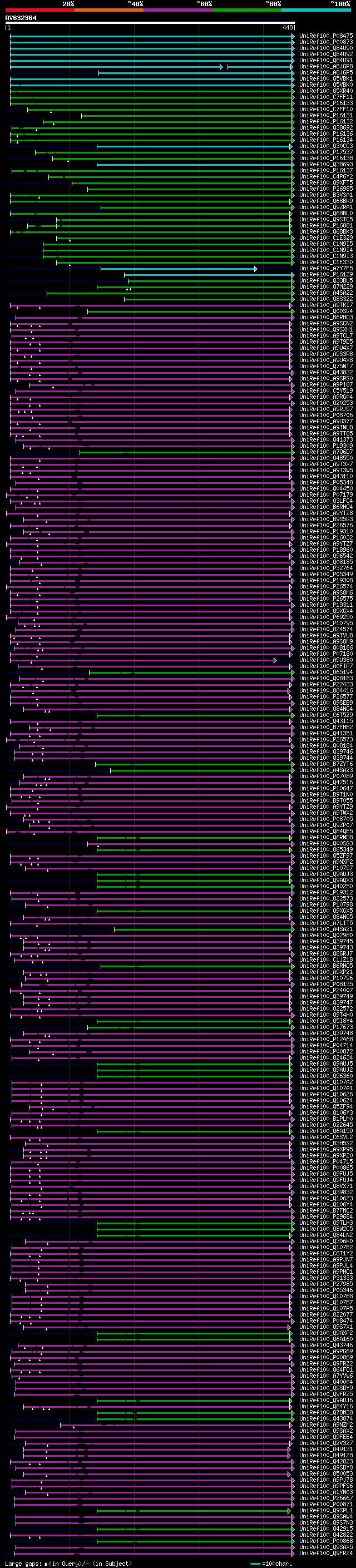Screen dimensions: 356x1568
Task: Click label UniRef100_A7Q6D7
Action: (x=325, y=452)
